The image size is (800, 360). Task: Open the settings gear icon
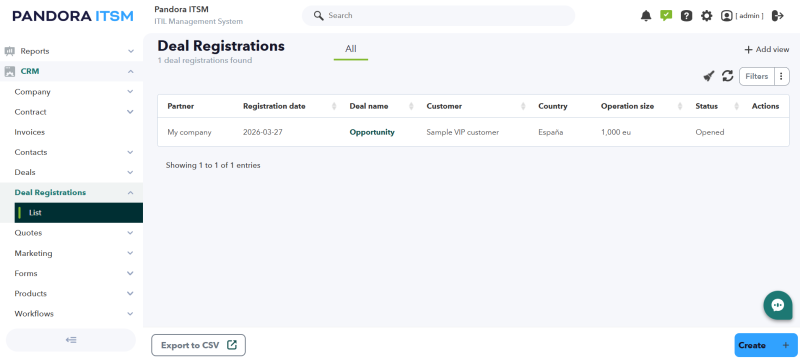tap(706, 16)
